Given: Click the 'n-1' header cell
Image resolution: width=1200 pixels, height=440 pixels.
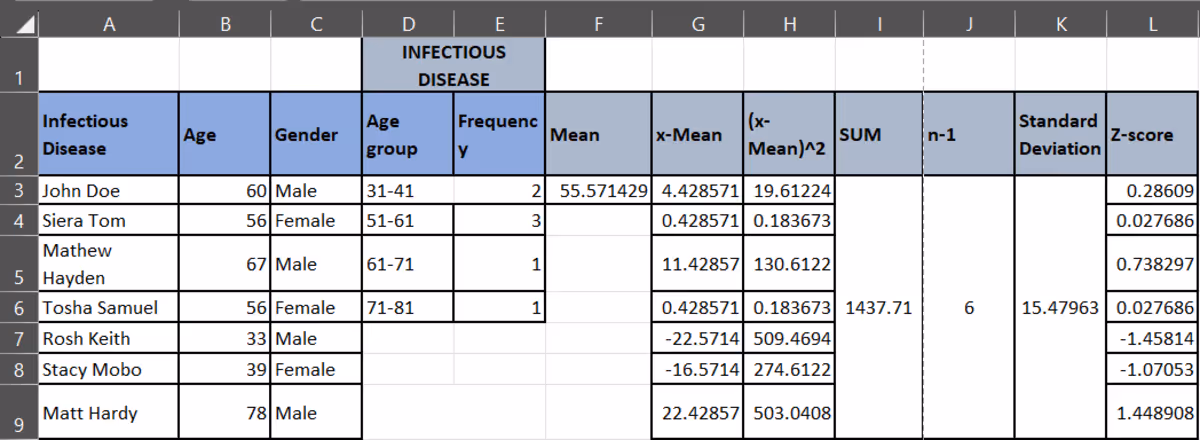Looking at the screenshot, I should [x=968, y=134].
